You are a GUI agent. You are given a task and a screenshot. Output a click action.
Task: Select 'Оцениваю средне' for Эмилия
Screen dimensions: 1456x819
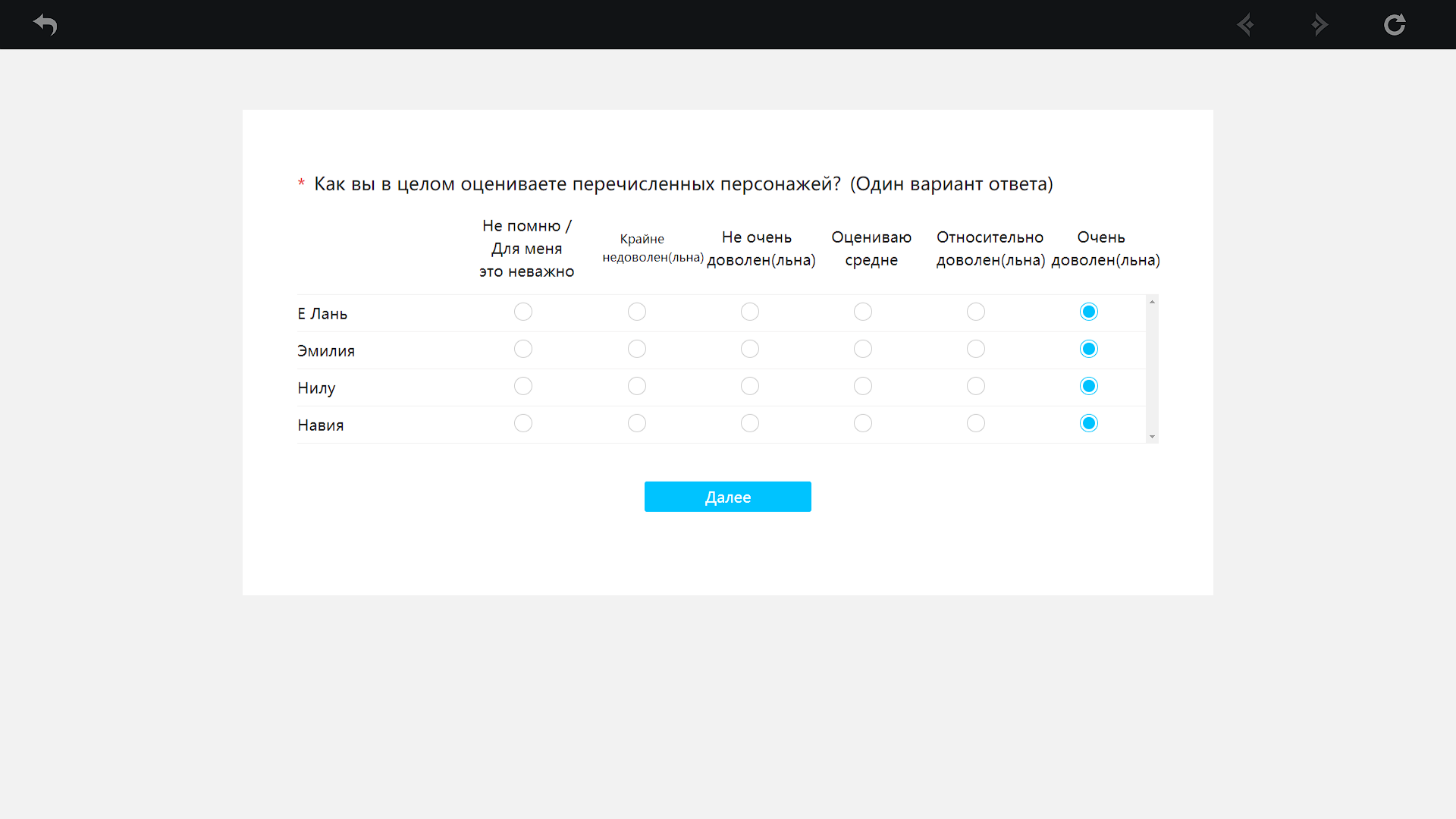tap(863, 349)
